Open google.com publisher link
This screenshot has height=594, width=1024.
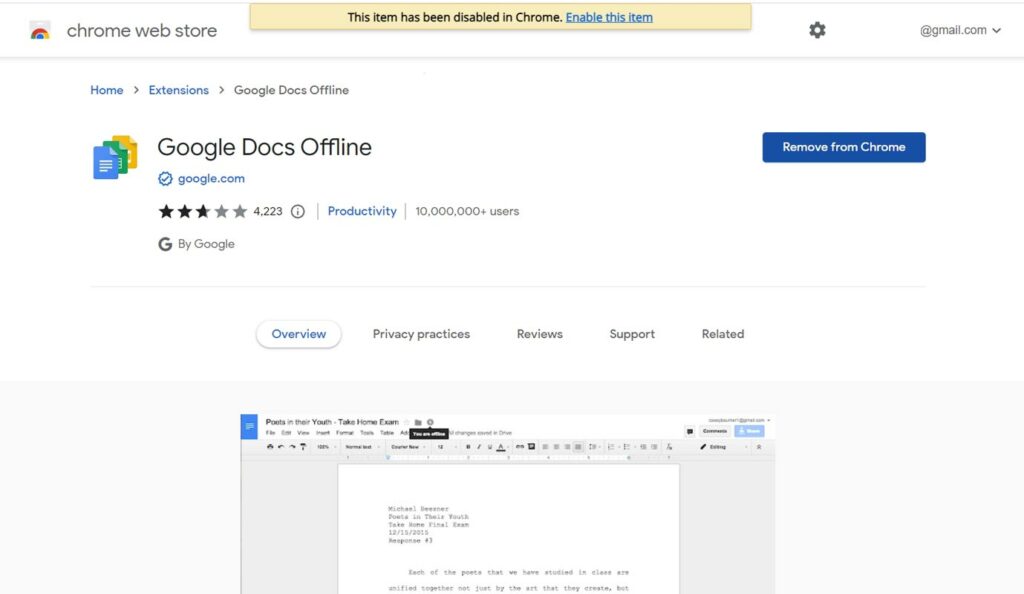click(211, 178)
